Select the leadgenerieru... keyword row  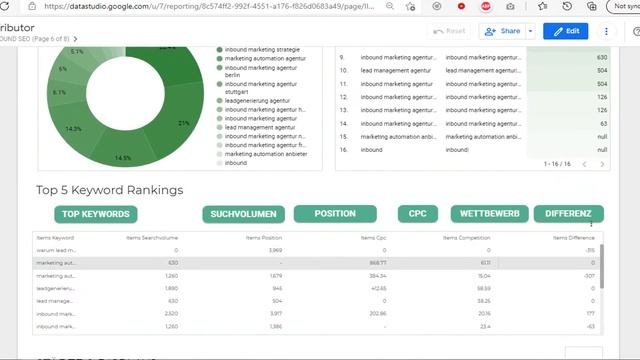315,288
